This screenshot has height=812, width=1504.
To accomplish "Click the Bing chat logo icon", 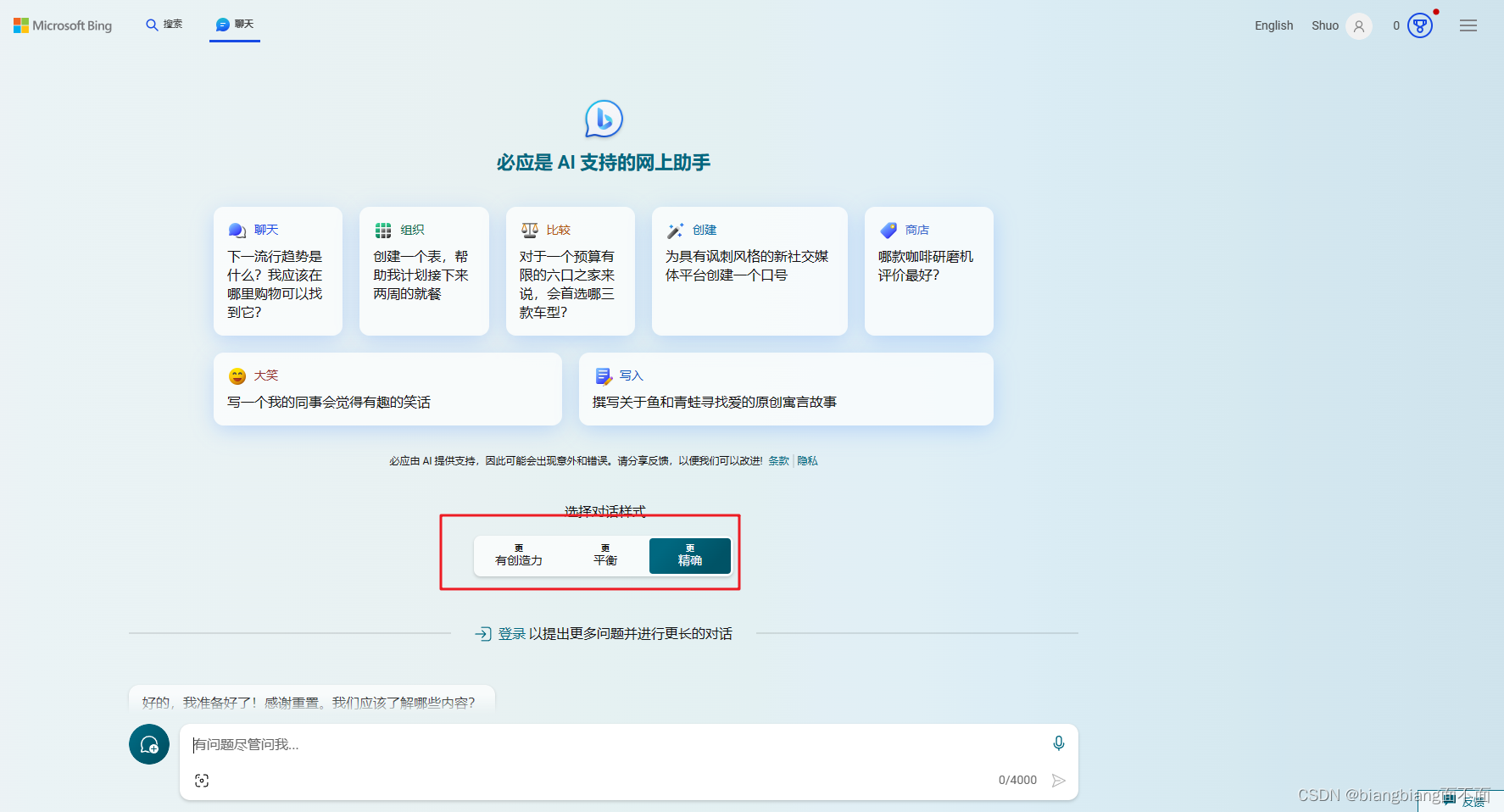I will point(604,119).
